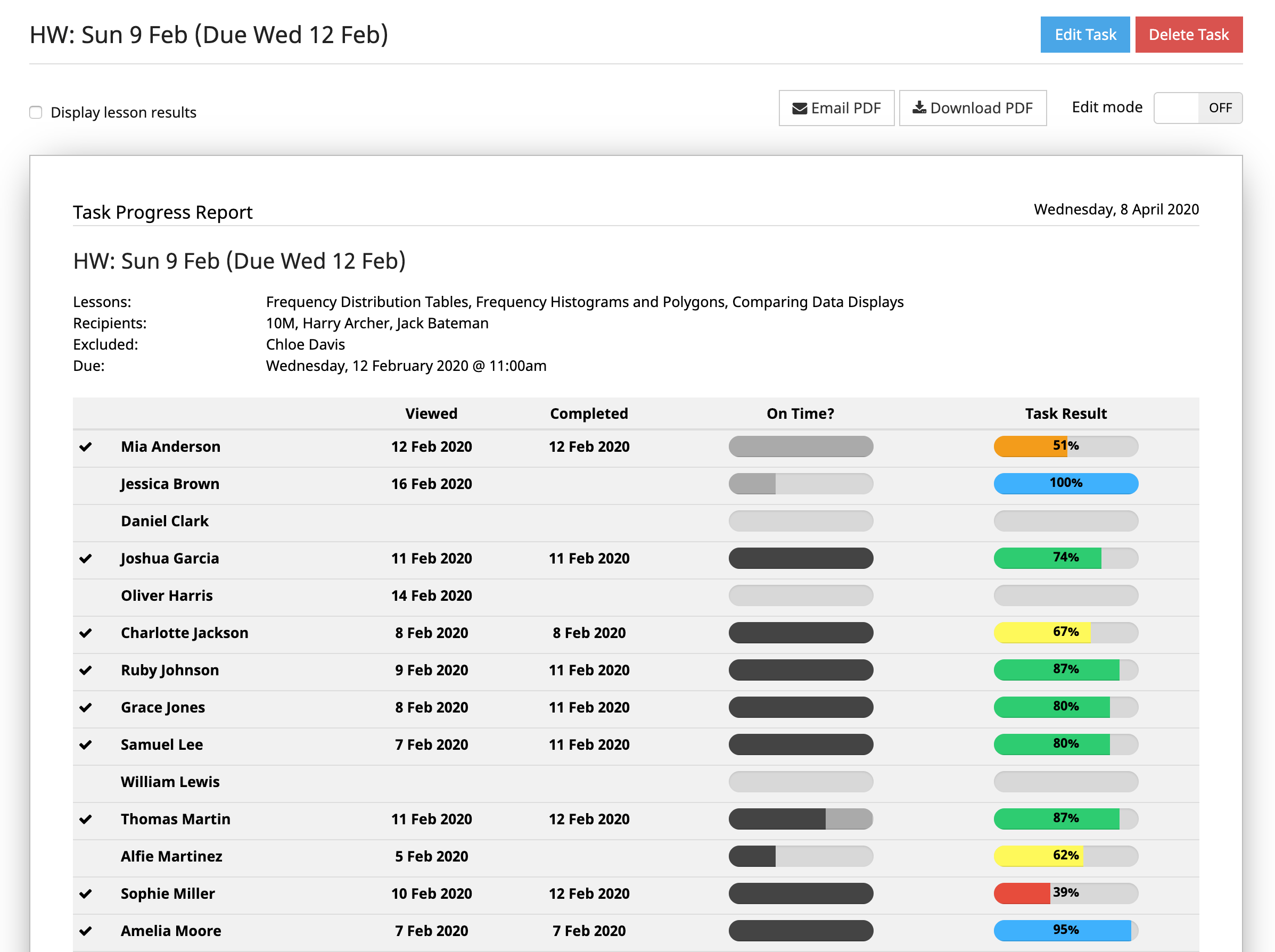Click Jessica Brown's 100% result bar
Viewport: 1275px width, 952px height.
pyautogui.click(x=1066, y=484)
